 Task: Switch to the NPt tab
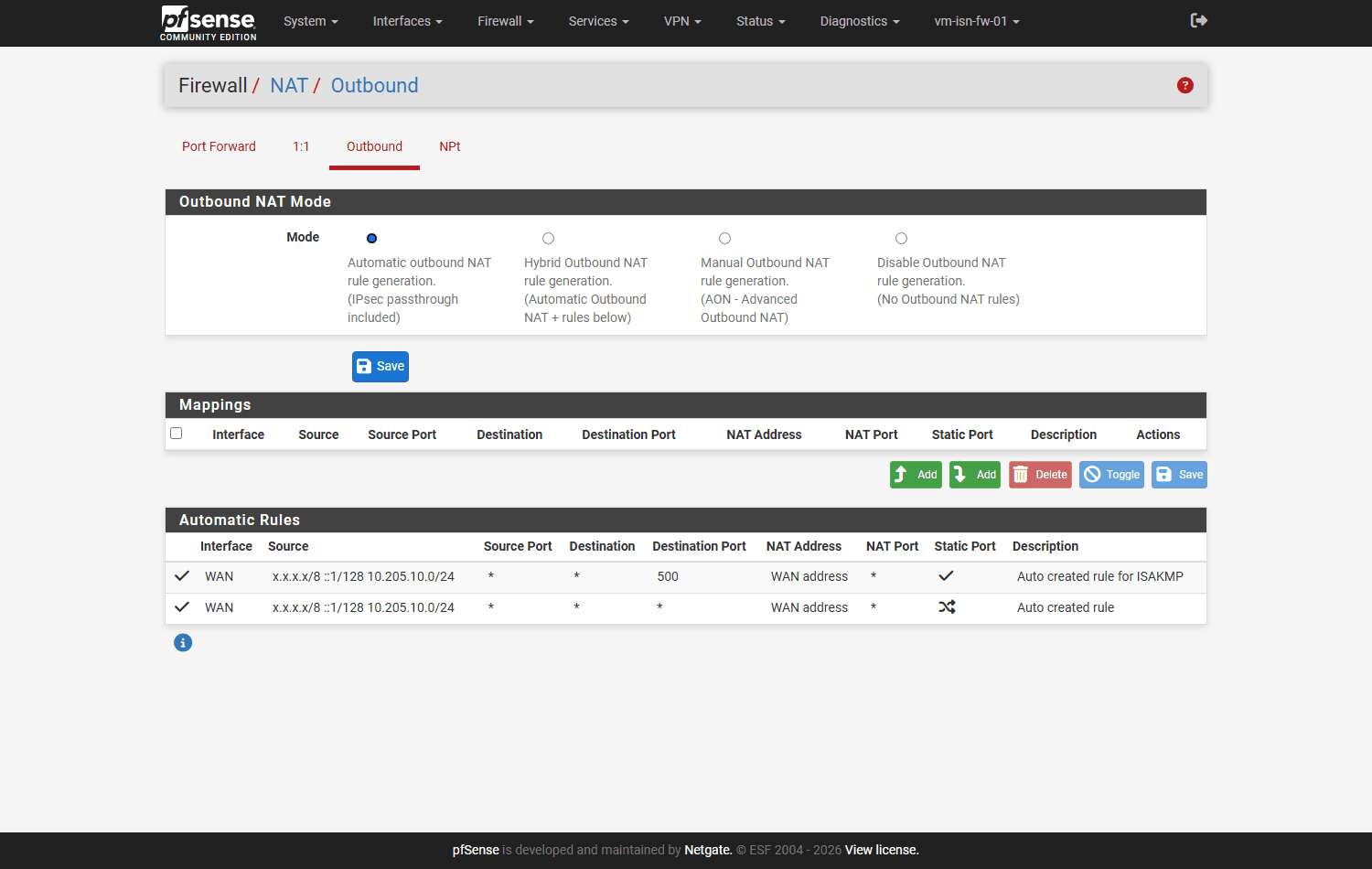point(450,146)
